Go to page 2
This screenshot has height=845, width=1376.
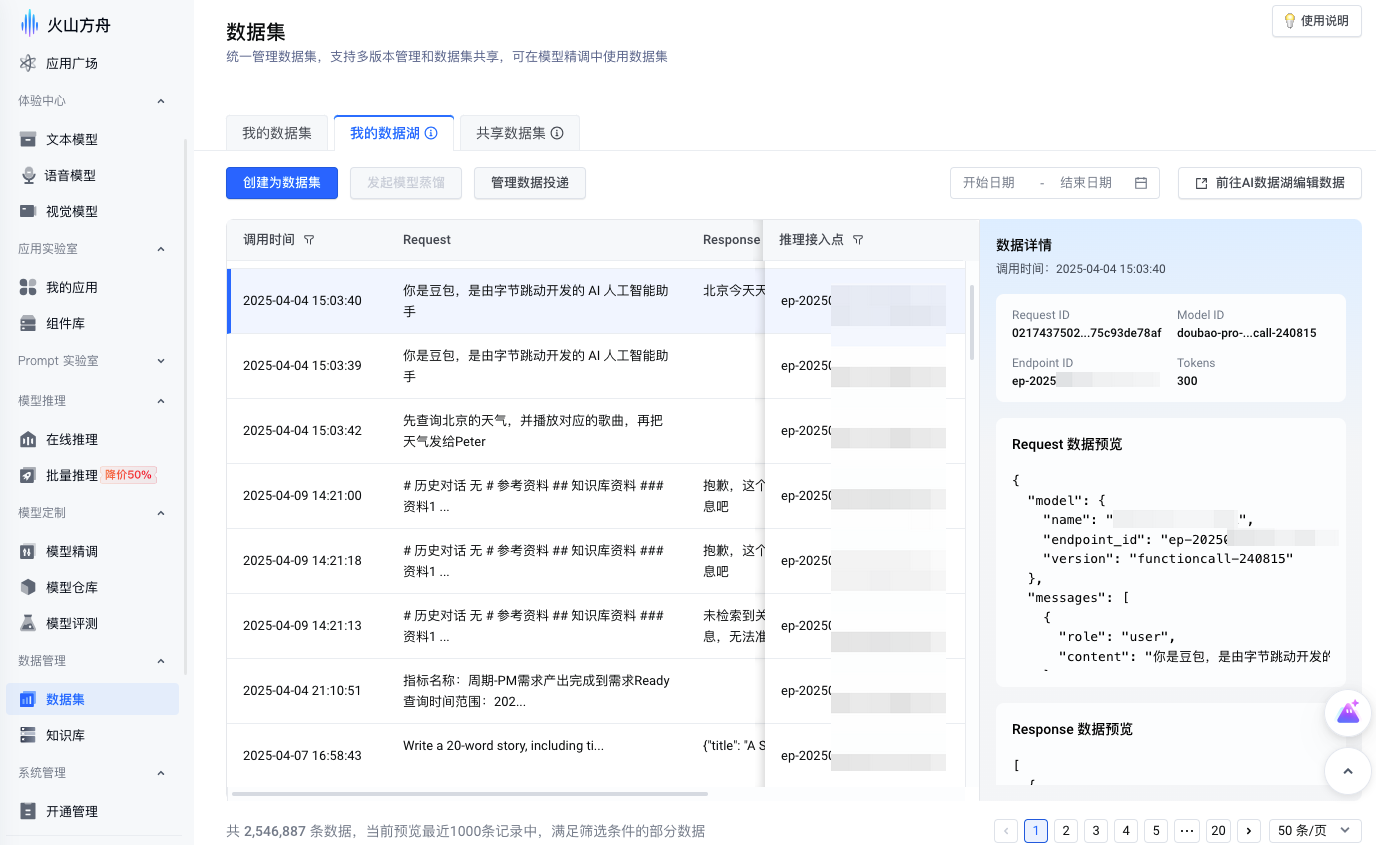point(1066,831)
